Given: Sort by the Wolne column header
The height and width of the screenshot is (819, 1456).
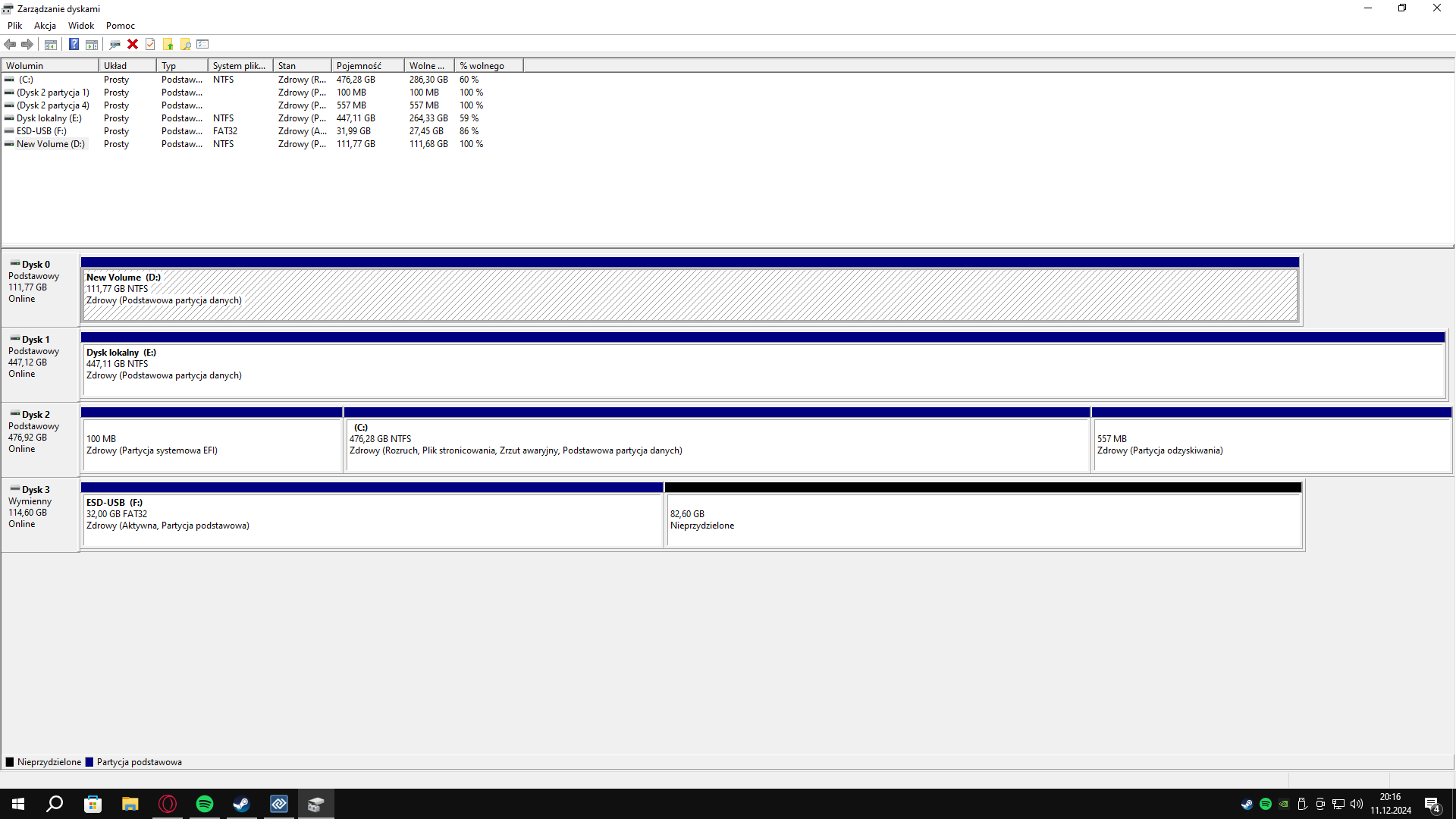Looking at the screenshot, I should (x=429, y=66).
